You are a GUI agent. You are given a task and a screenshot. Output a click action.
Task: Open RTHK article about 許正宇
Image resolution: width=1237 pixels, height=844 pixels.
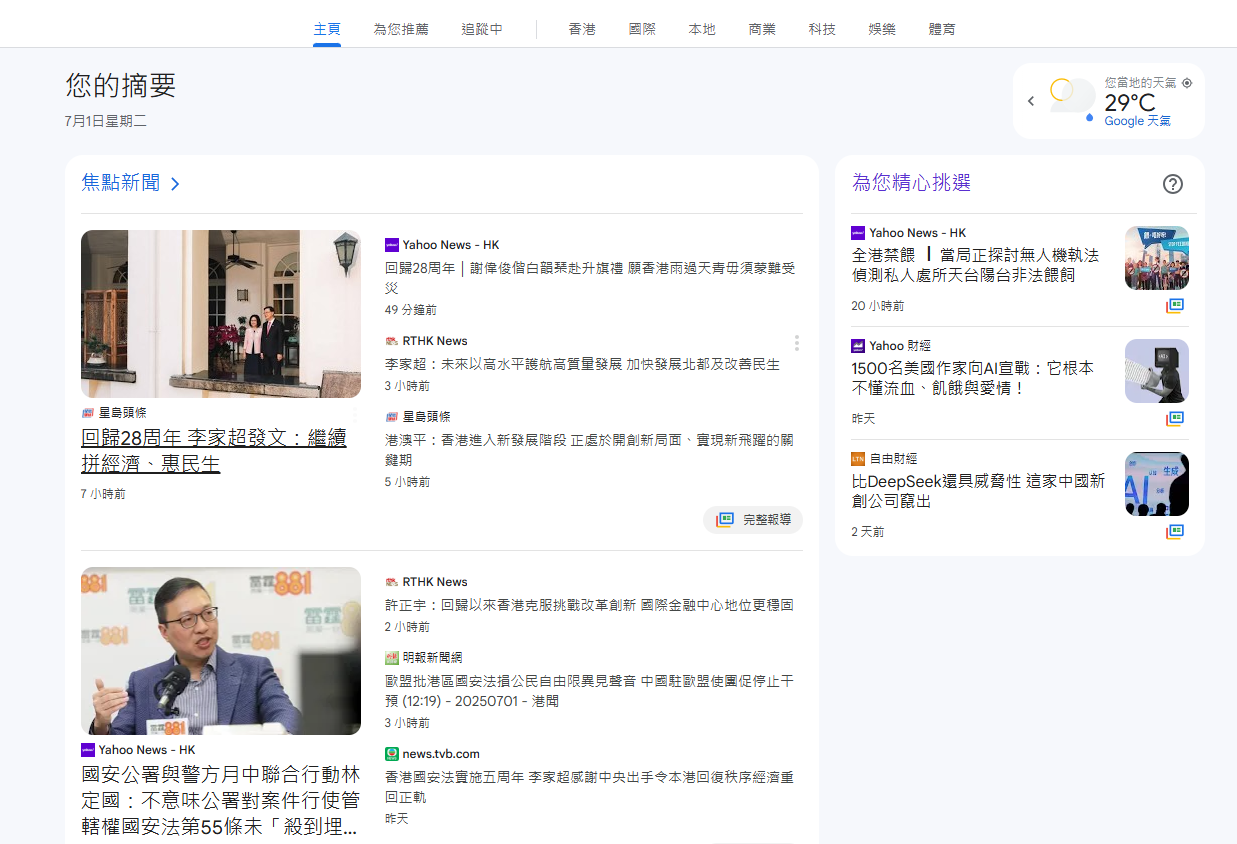[589, 605]
